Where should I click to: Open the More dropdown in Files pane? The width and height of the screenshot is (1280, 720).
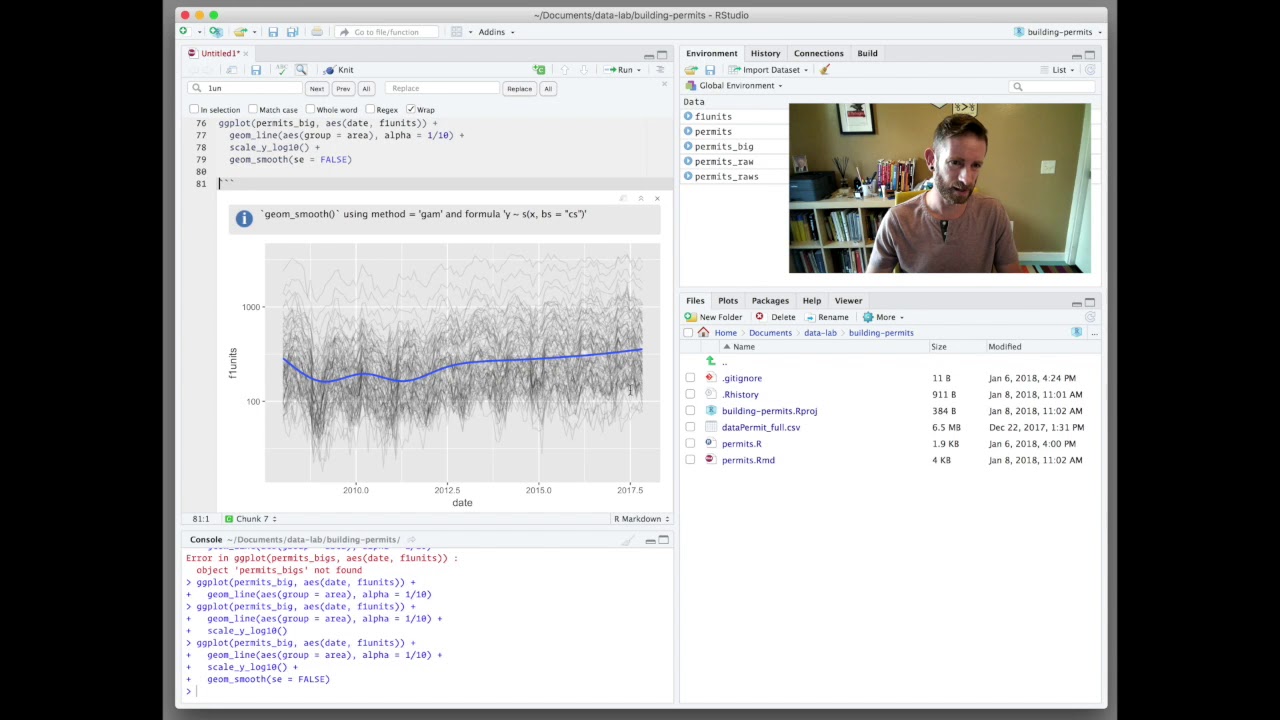click(883, 317)
